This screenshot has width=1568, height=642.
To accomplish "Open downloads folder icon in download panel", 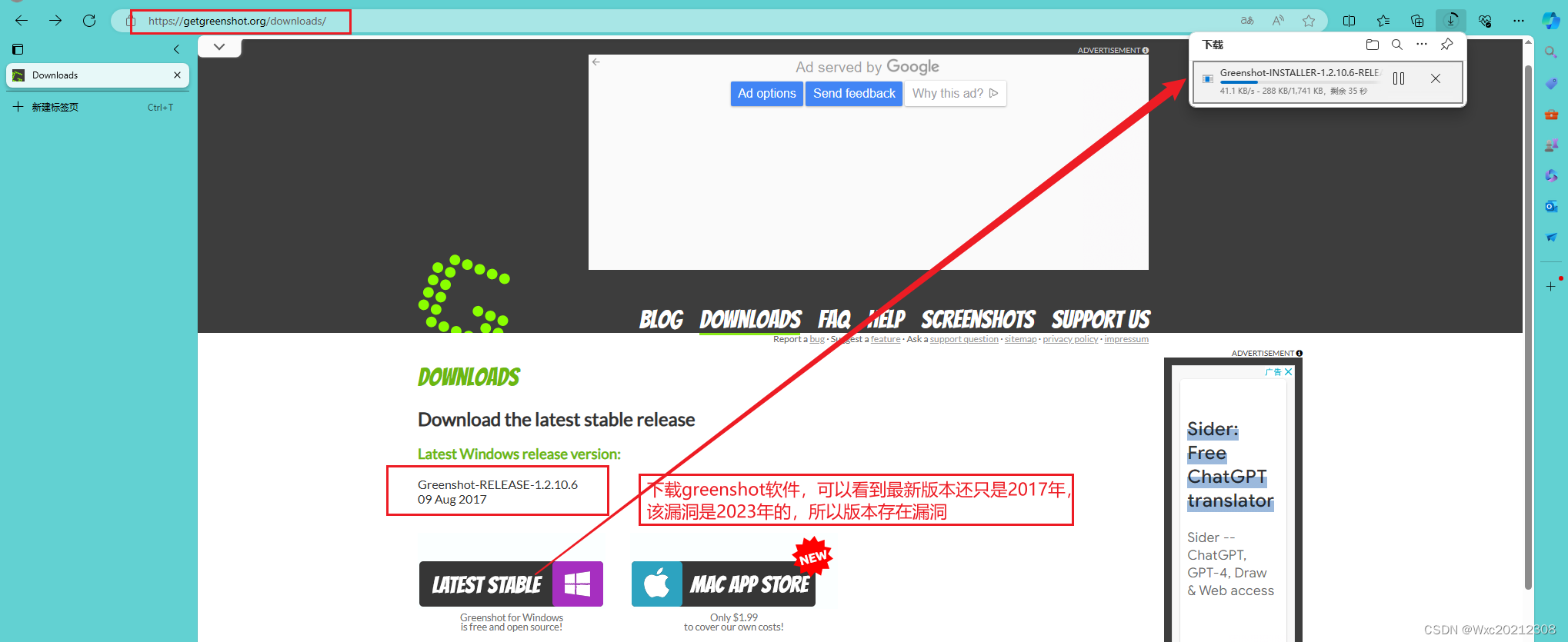I will pyautogui.click(x=1372, y=45).
